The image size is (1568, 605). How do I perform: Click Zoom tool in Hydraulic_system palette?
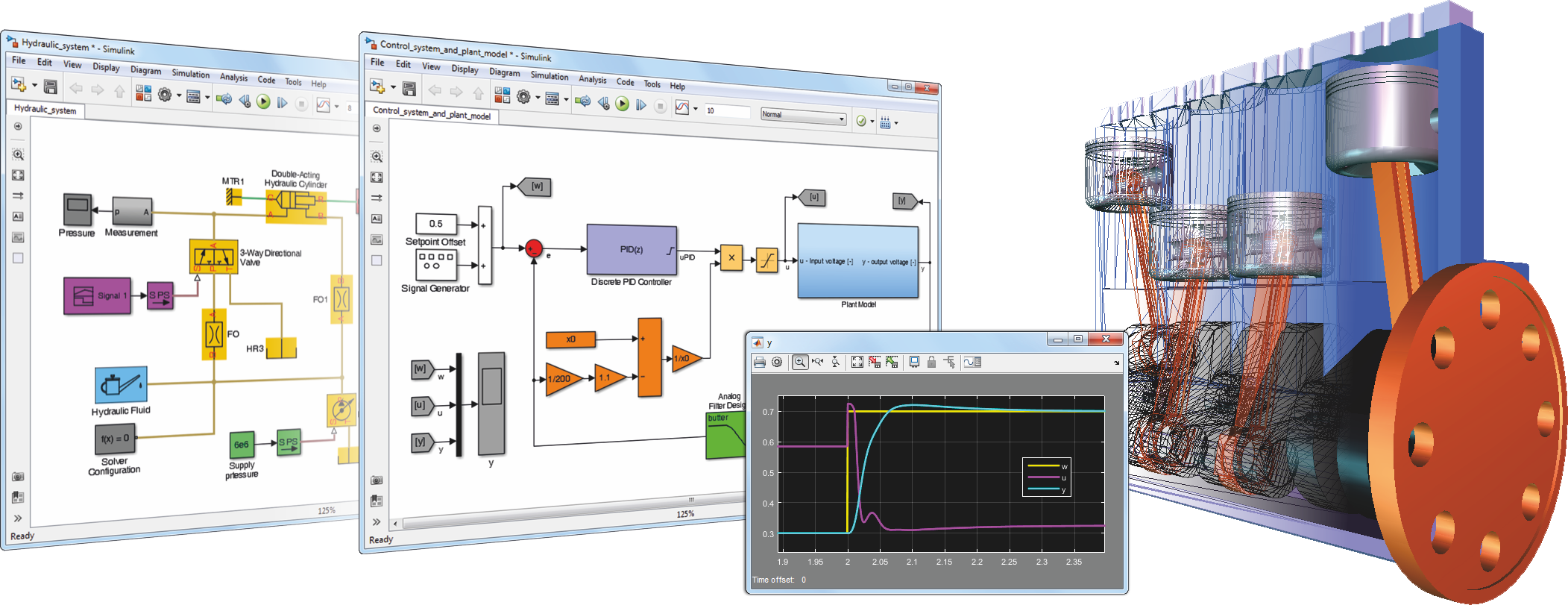pos(18,154)
